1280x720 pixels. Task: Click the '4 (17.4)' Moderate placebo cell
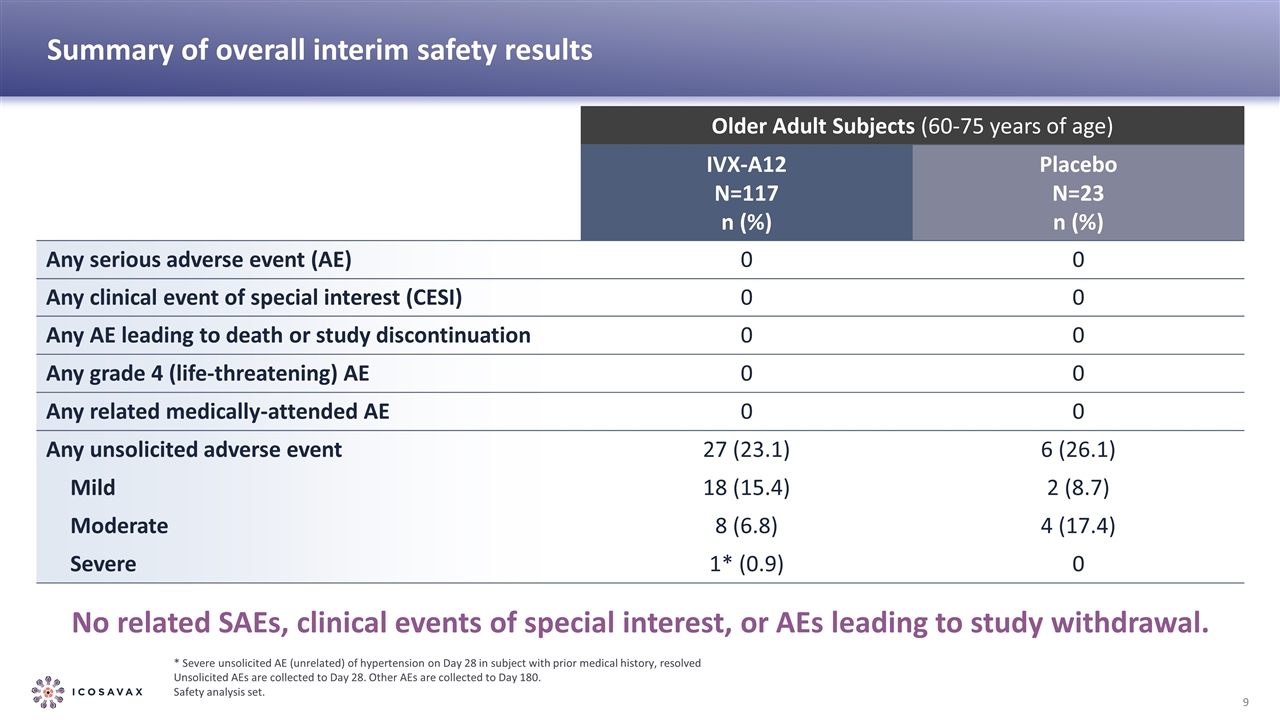[x=1077, y=526]
